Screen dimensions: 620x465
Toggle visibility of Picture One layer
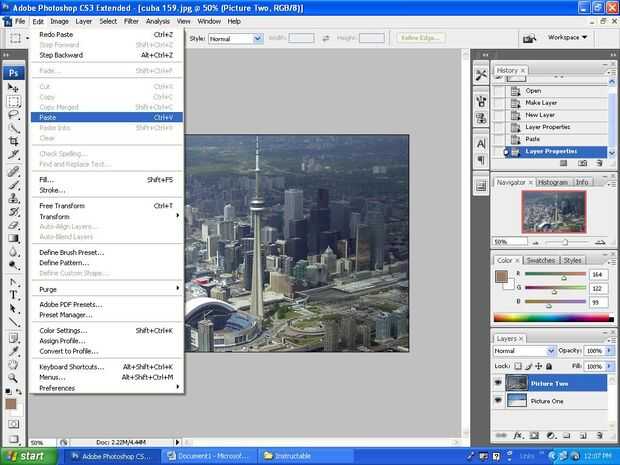498,401
